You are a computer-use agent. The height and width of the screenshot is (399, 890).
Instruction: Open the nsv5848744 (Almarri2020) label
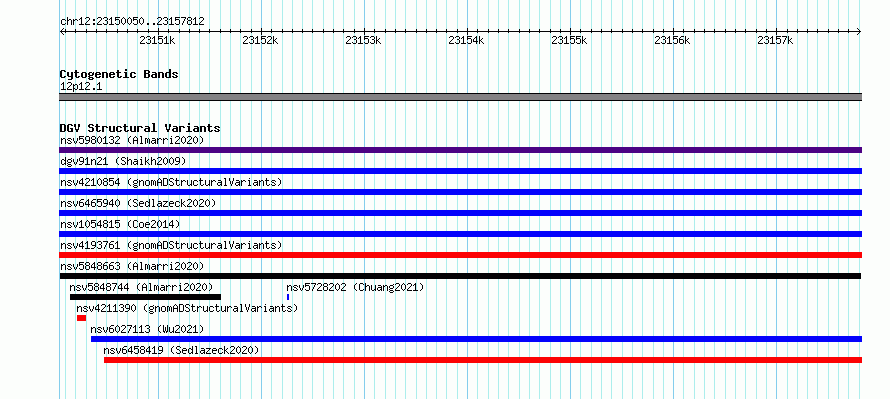click(x=141, y=287)
